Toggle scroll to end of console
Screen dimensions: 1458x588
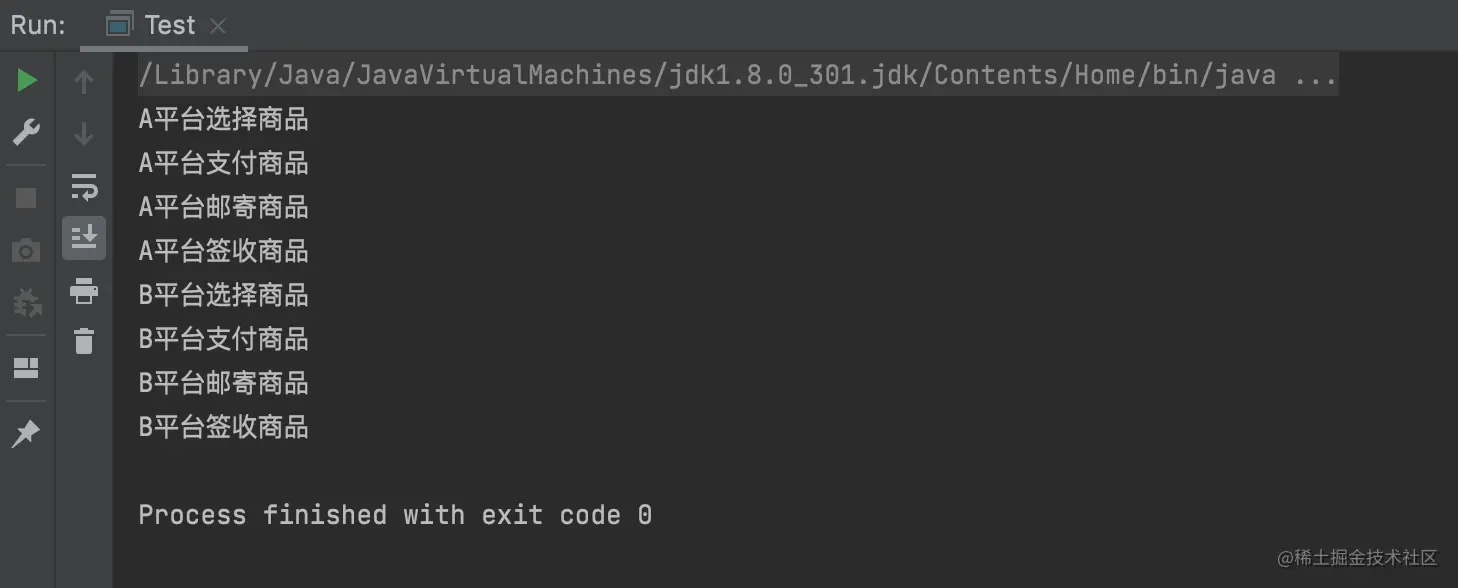pyautogui.click(x=84, y=238)
